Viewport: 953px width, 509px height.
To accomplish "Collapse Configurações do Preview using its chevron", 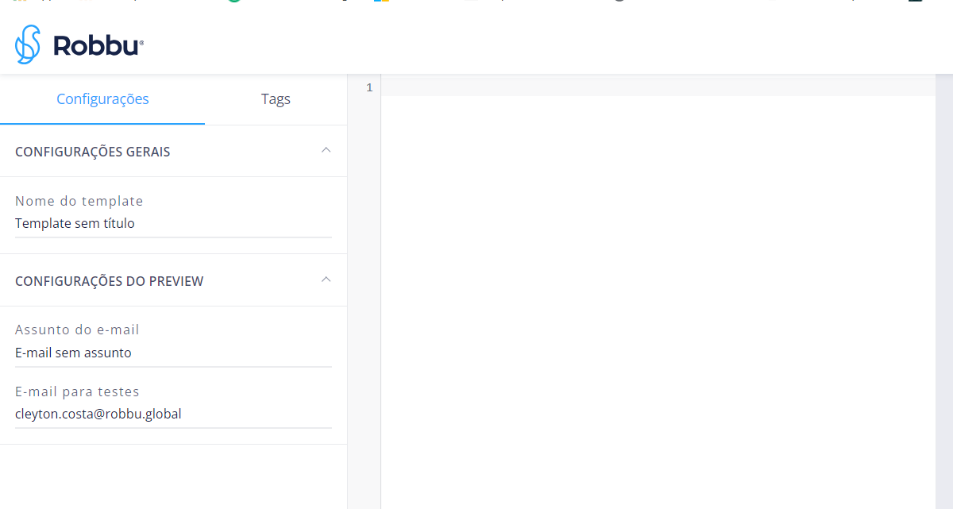I will pyautogui.click(x=325, y=279).
